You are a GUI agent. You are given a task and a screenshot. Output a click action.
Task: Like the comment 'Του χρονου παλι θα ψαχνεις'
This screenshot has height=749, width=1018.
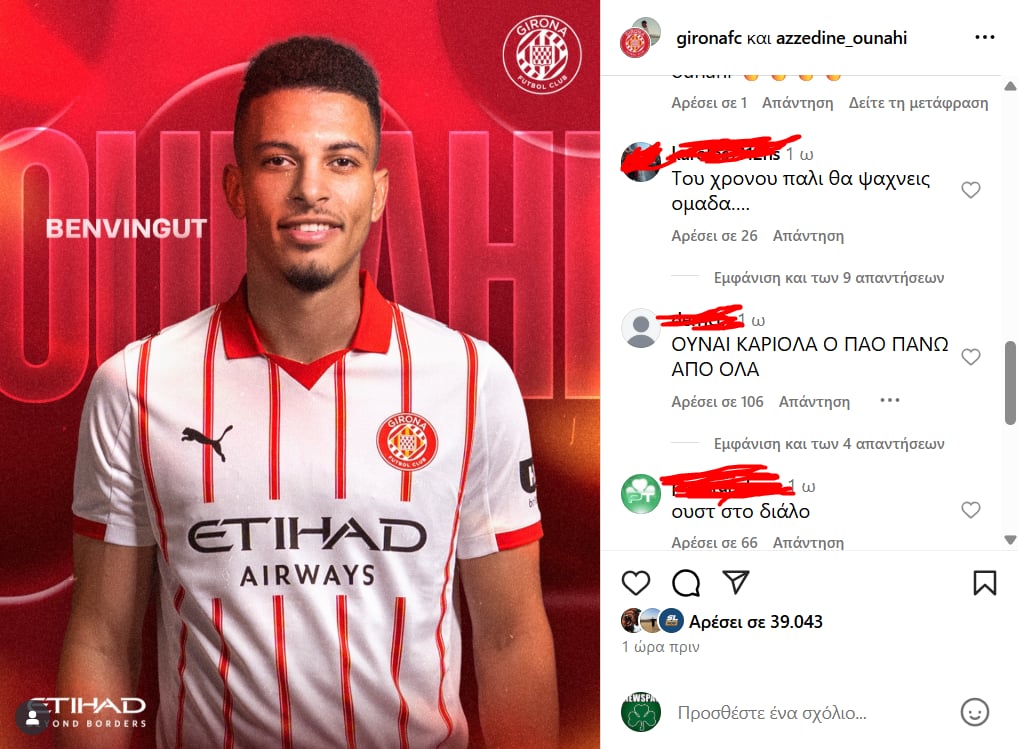pyautogui.click(x=971, y=190)
